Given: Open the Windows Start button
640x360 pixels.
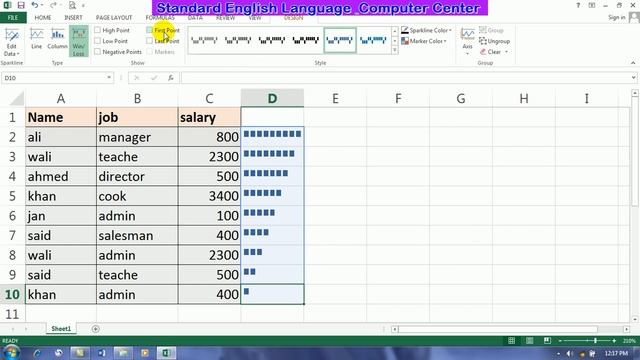Looking at the screenshot, I should point(11,353).
